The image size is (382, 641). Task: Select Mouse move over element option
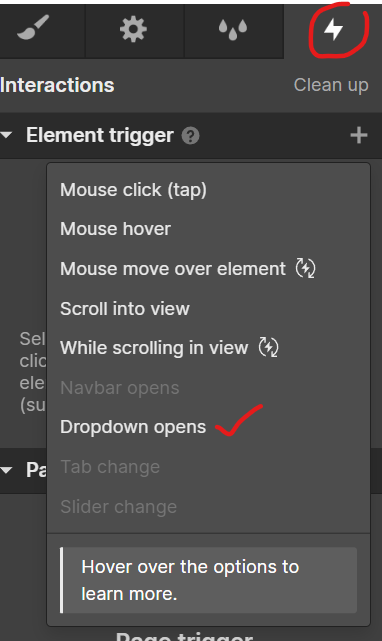pyautogui.click(x=173, y=269)
